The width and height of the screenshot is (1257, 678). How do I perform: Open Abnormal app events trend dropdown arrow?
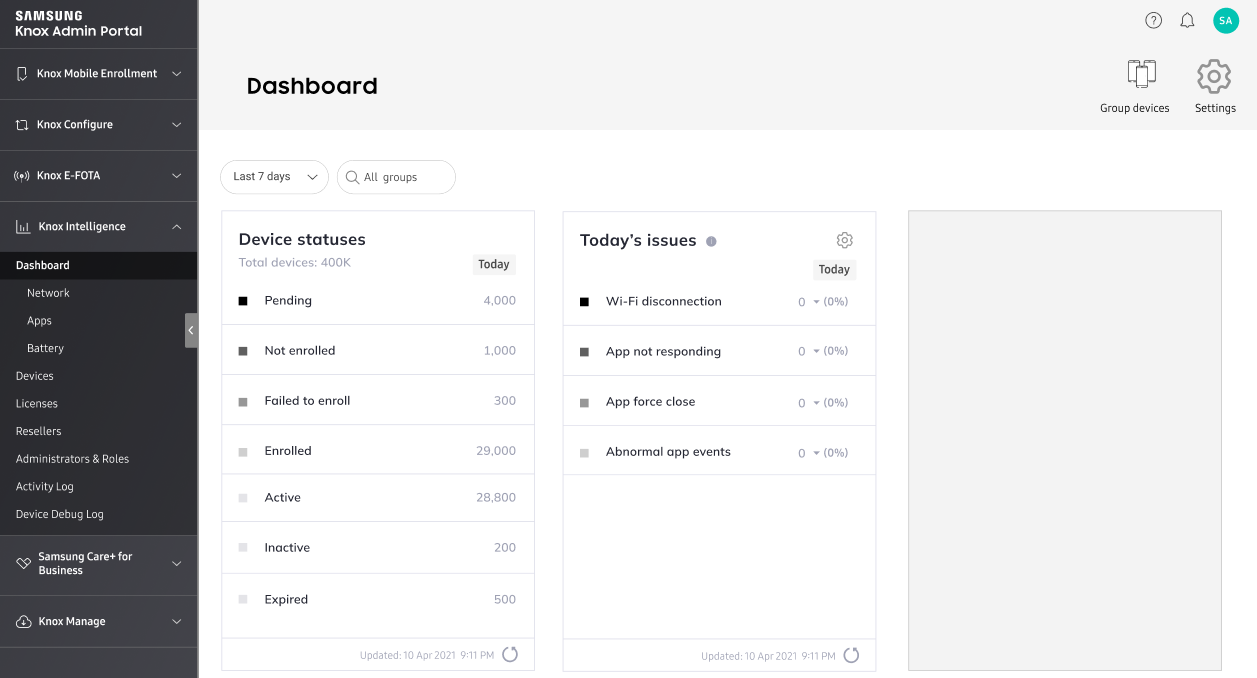point(816,453)
